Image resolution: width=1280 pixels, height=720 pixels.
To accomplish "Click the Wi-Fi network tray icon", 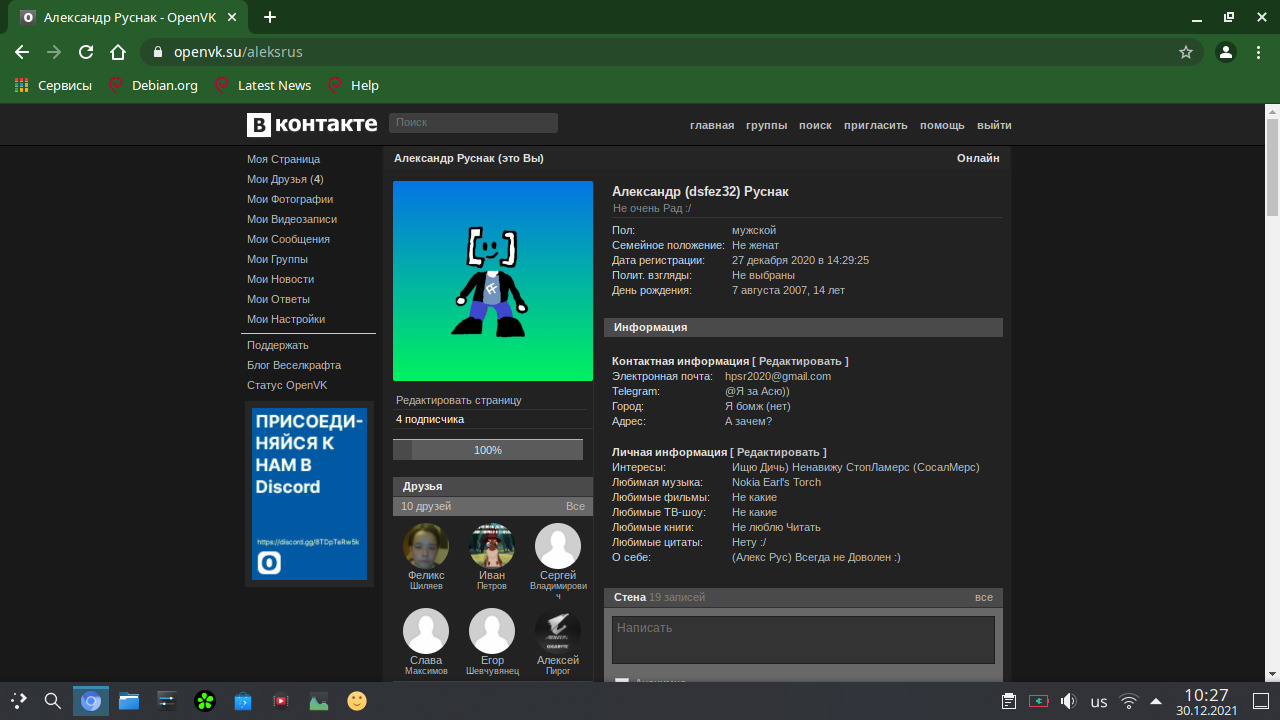I will coord(1129,701).
